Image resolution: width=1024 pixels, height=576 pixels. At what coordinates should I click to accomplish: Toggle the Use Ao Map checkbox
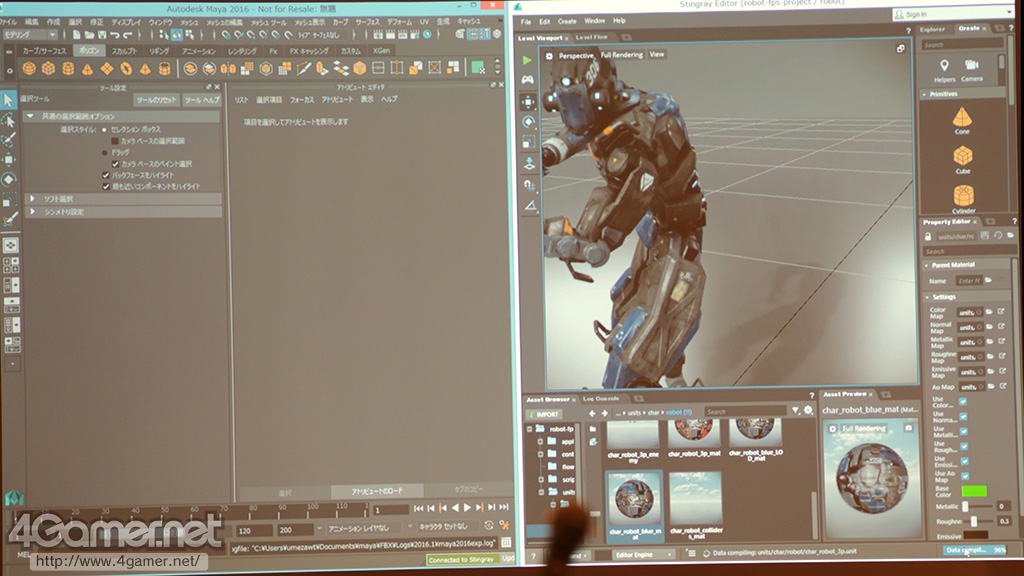click(x=965, y=476)
